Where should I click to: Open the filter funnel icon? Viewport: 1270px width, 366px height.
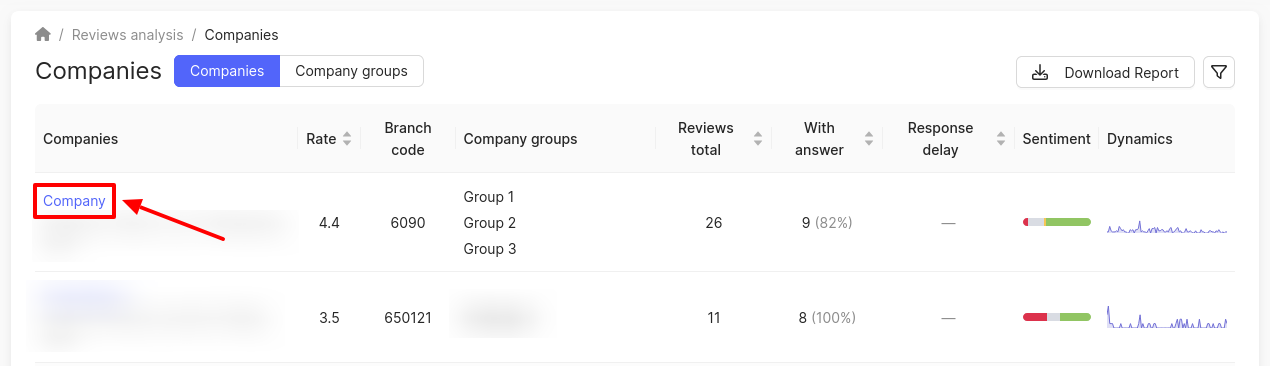pos(1219,72)
